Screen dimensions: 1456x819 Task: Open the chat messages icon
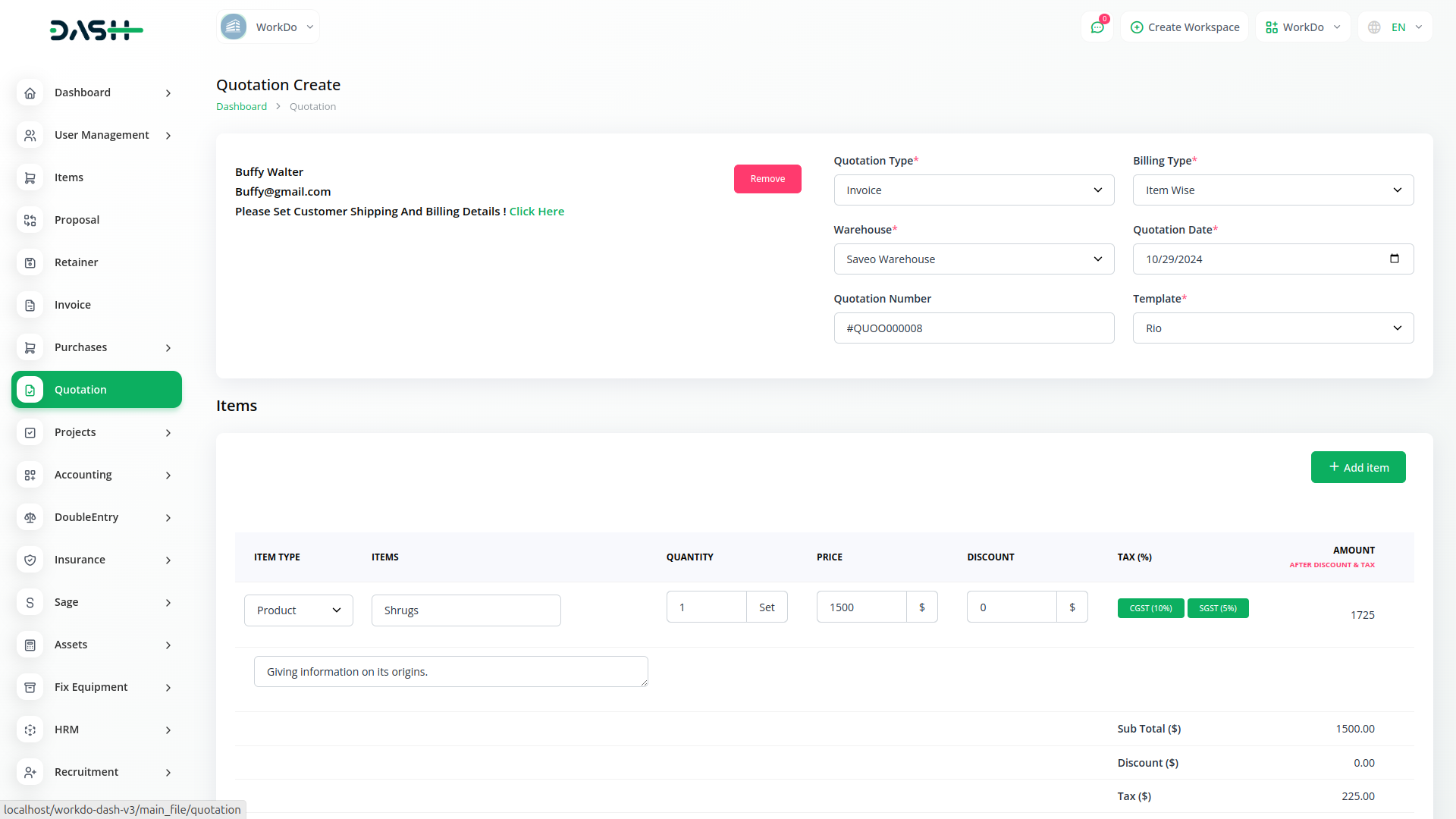point(1097,27)
